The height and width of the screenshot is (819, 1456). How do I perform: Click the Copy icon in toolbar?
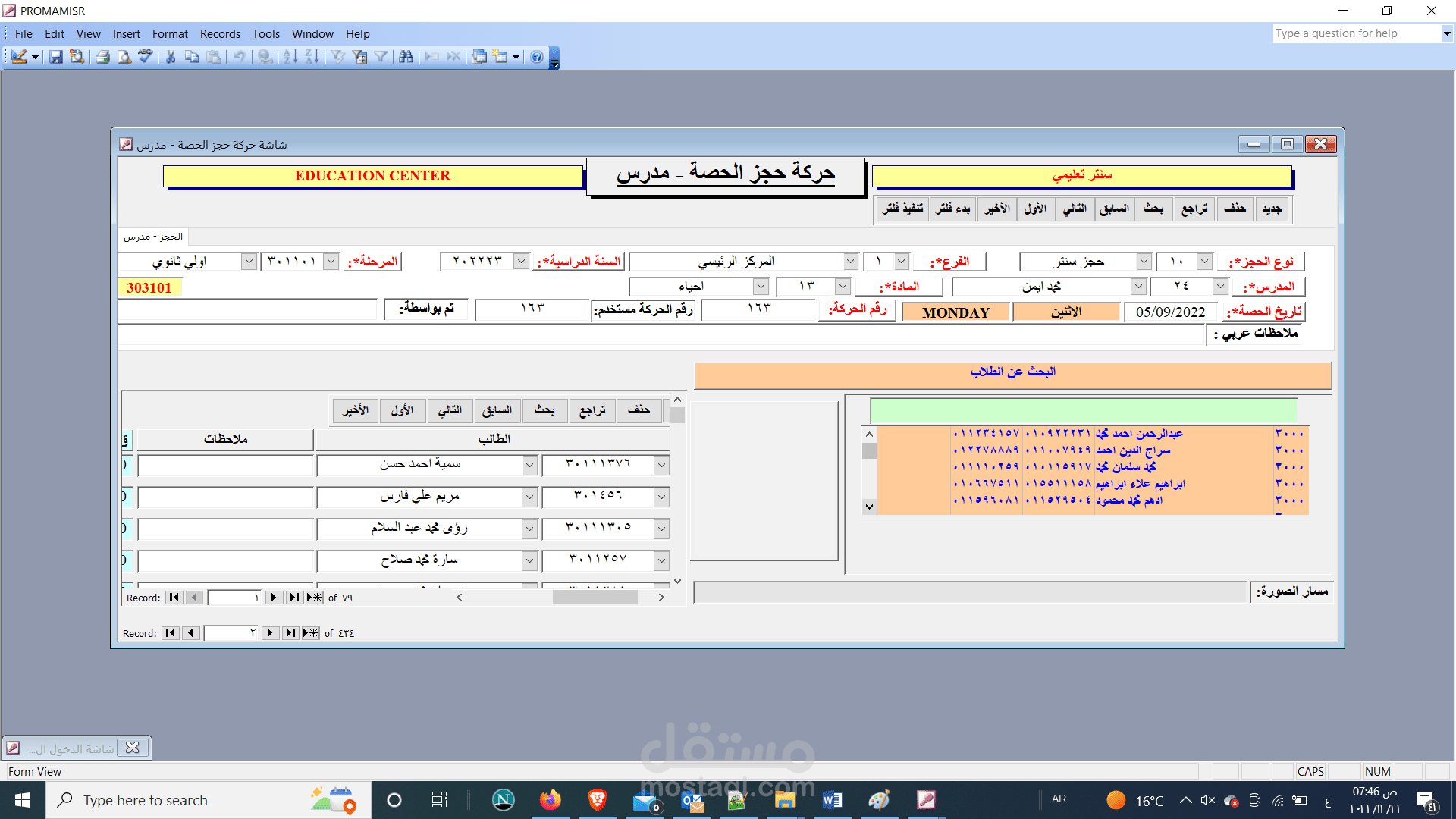point(193,57)
